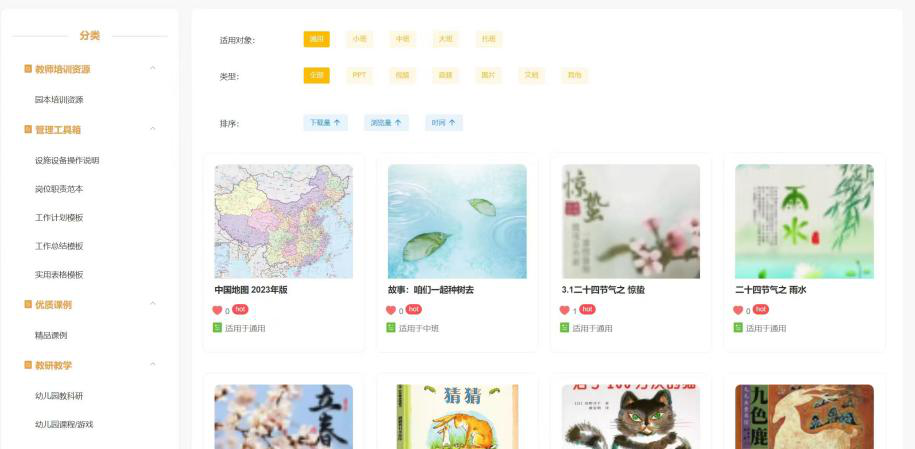
Task: Open the 中国地图 2023年版 map thumbnail
Action: 284,221
